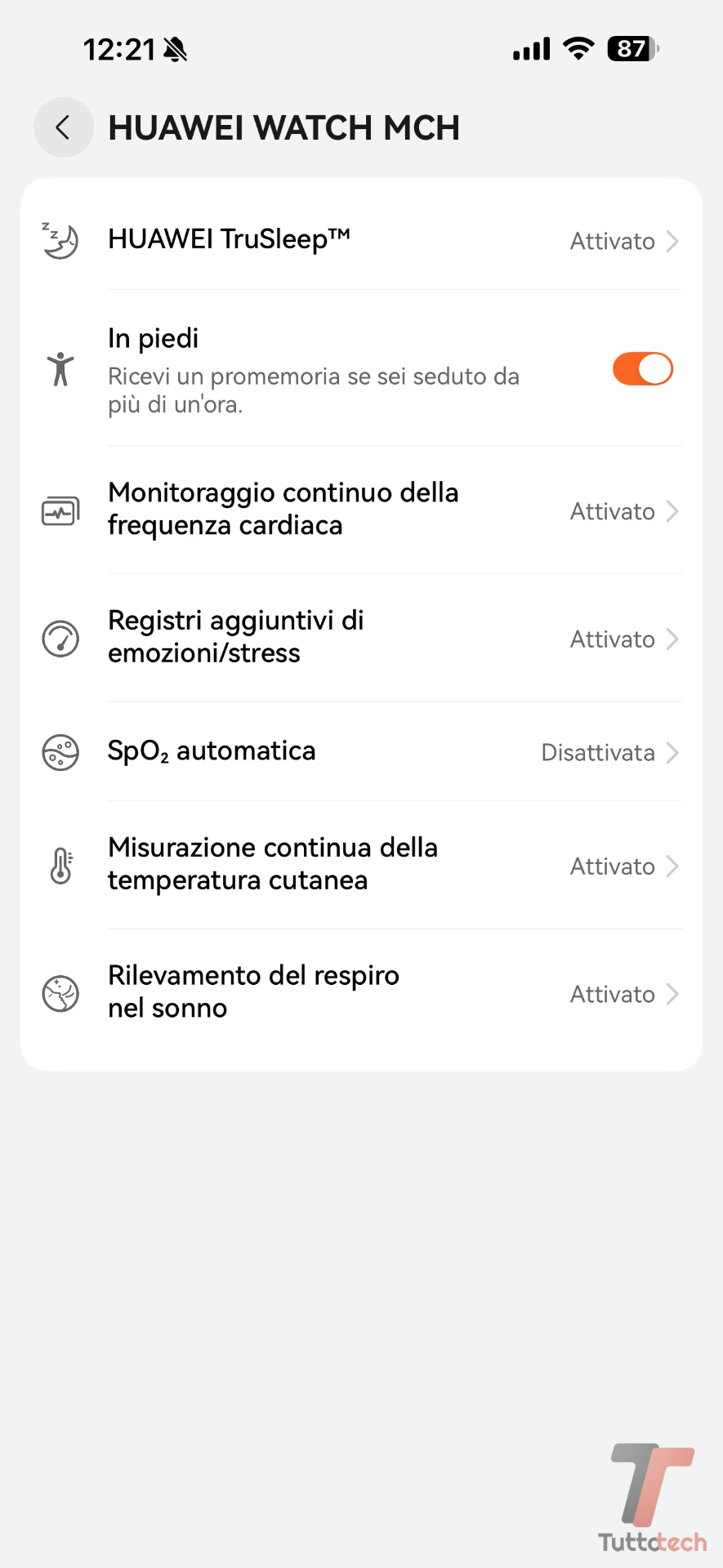
Task: Tap the SpO₂ blood oxygen icon
Action: click(60, 752)
